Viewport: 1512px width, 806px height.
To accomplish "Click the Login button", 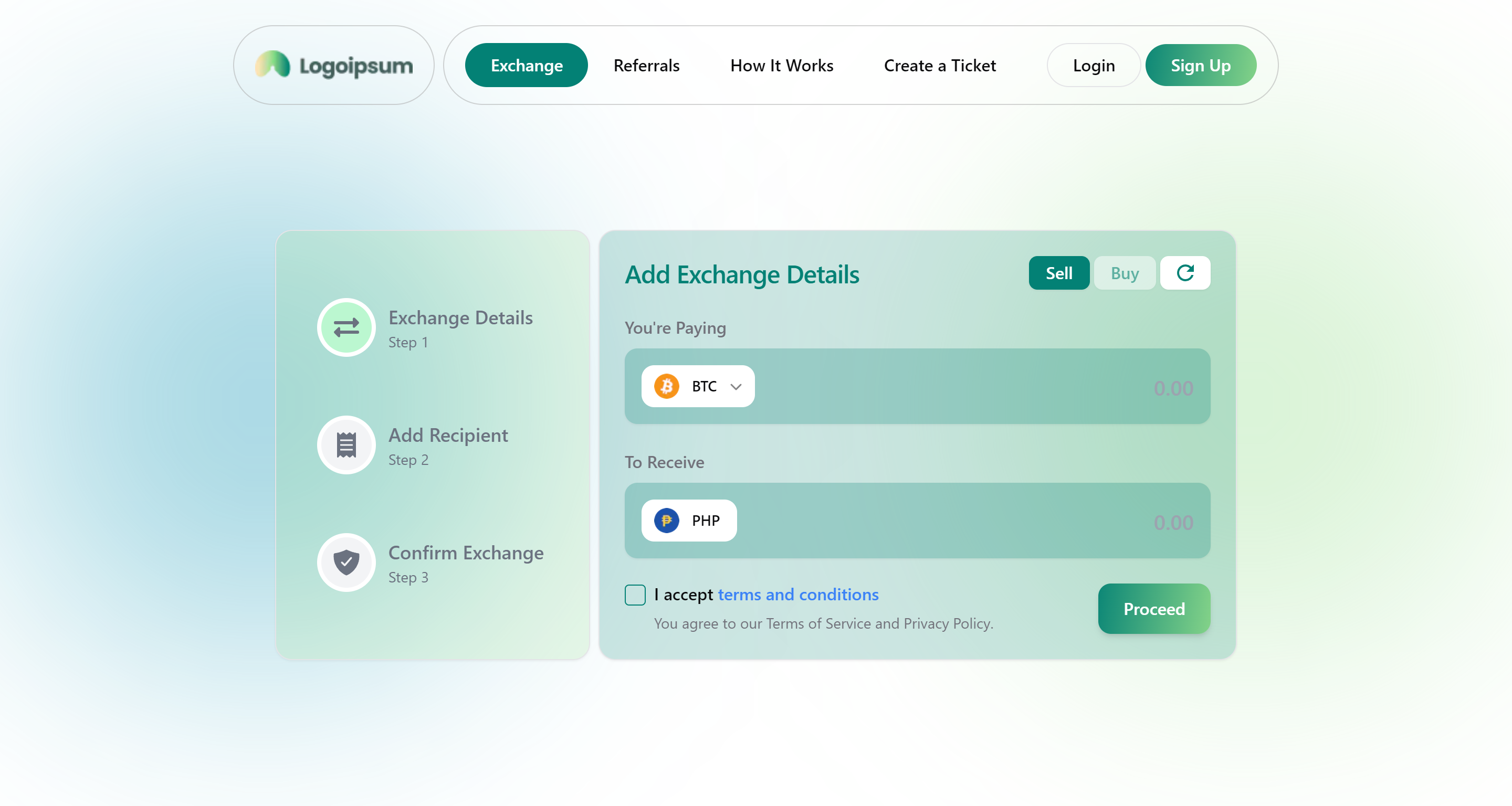I will tap(1093, 65).
